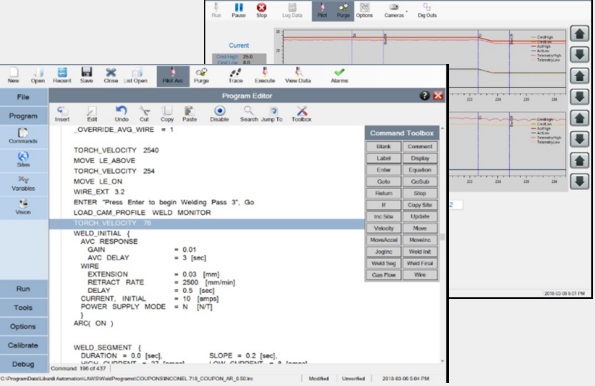Toggle Purge in the front window toolbar
The image size is (595, 386).
tap(201, 75)
